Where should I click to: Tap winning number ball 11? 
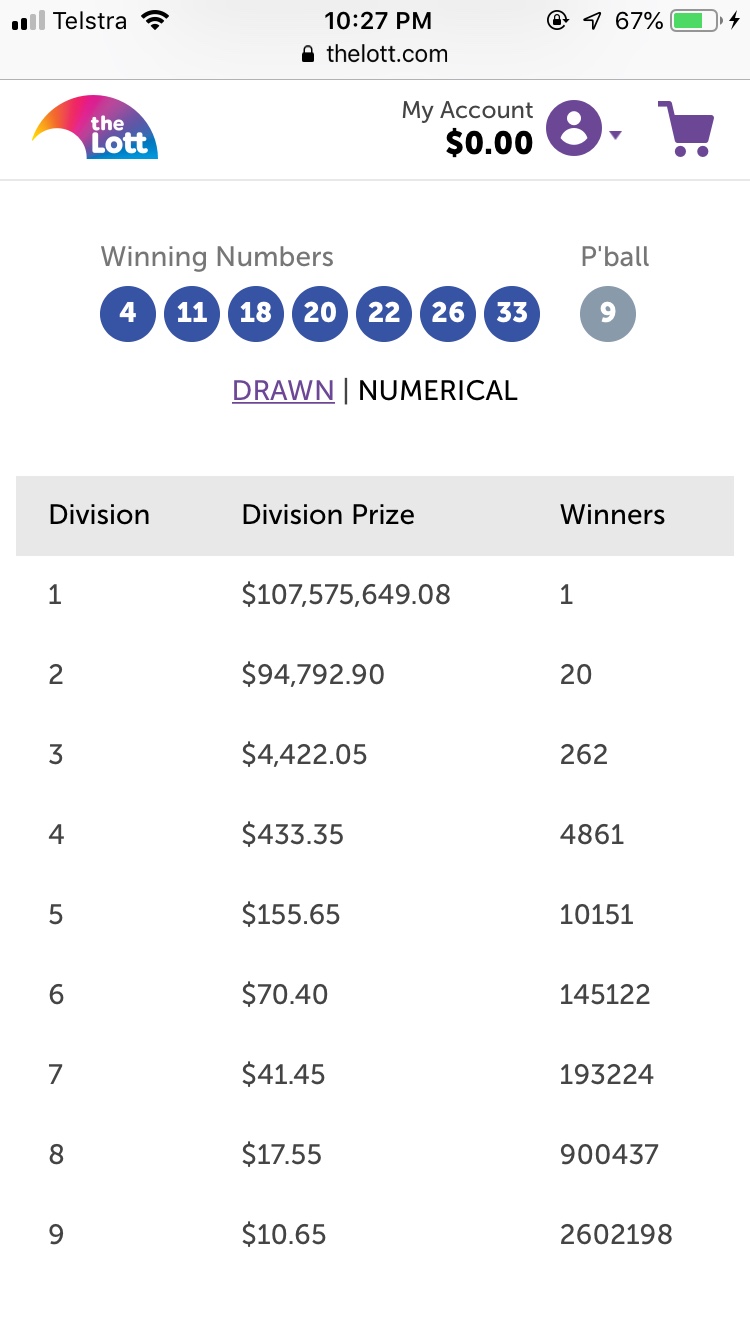[x=192, y=313]
